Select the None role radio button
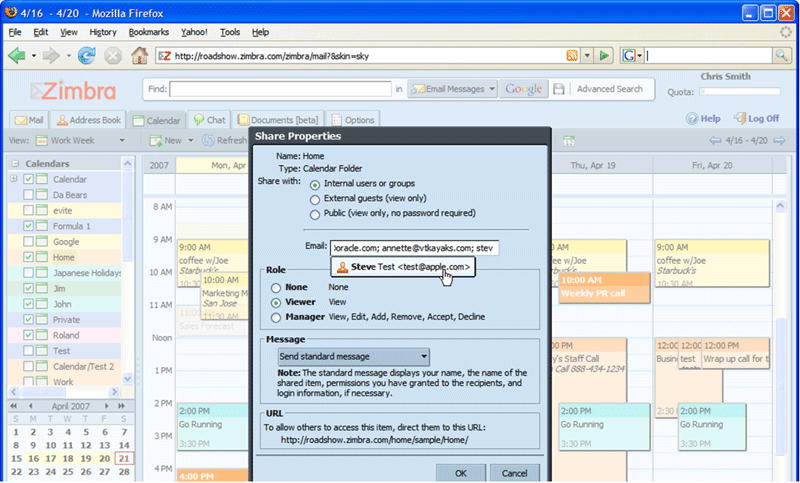 pos(276,288)
